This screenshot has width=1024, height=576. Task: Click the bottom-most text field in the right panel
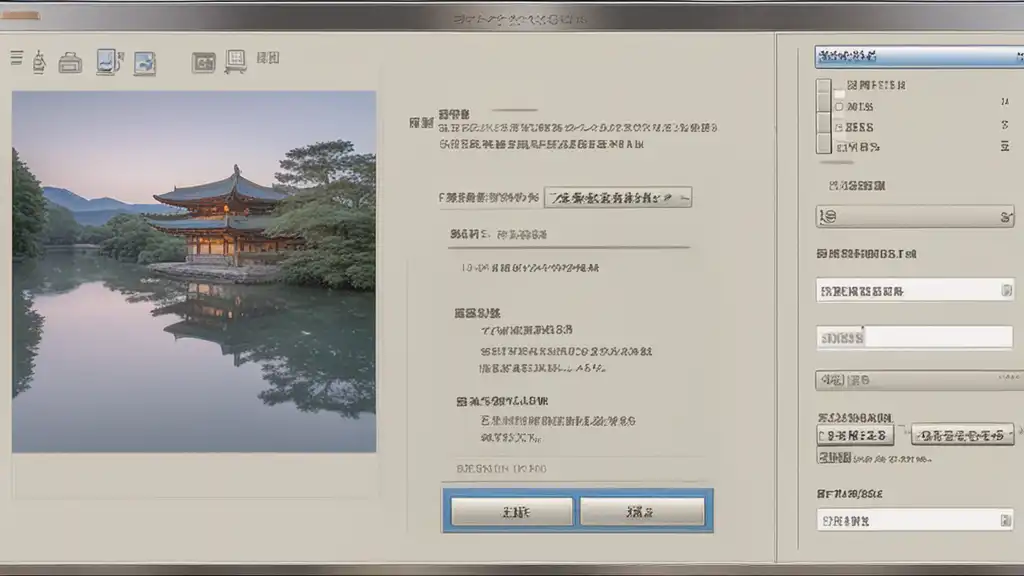915,520
